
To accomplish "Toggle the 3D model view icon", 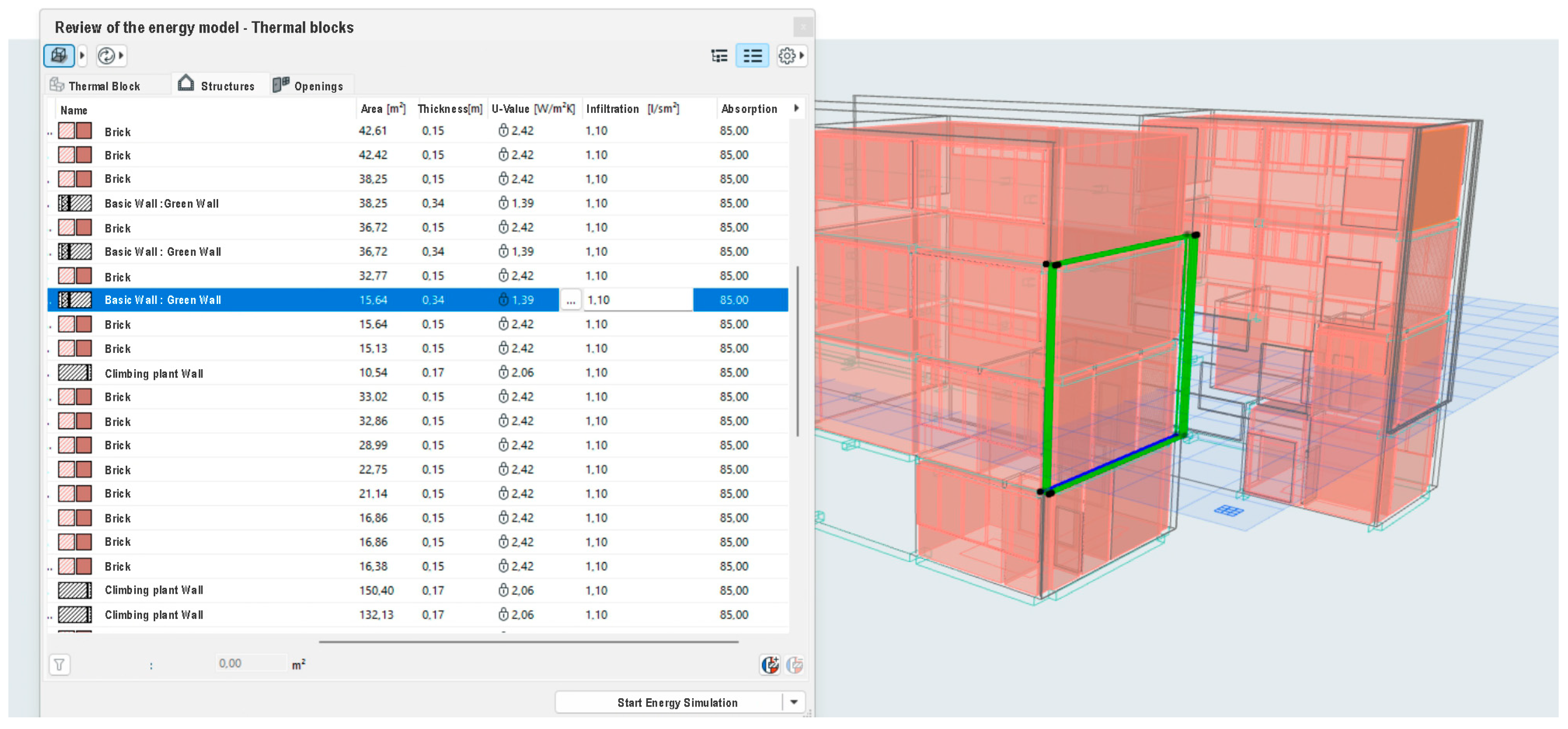I will [x=58, y=55].
